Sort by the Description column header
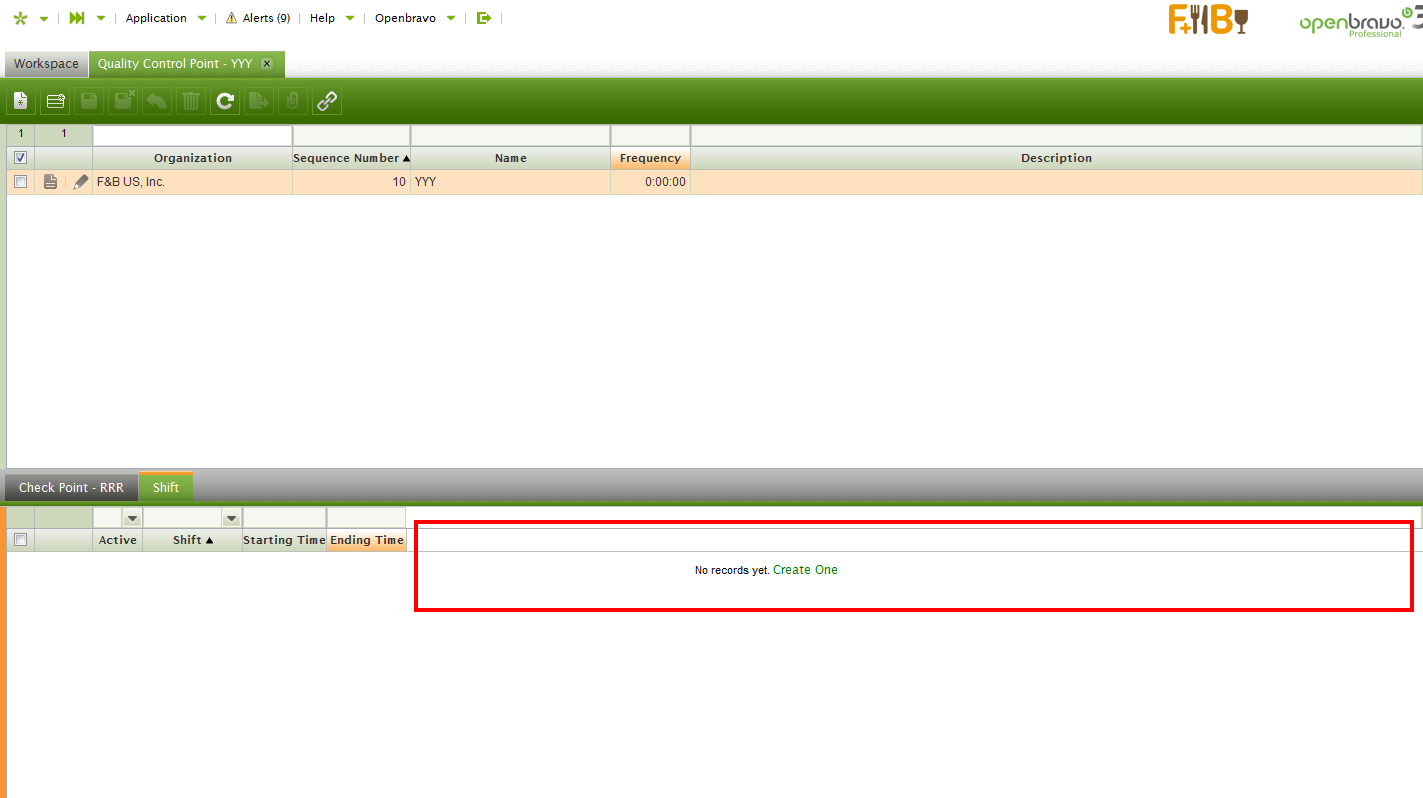The width and height of the screenshot is (1423, 798). click(1056, 158)
